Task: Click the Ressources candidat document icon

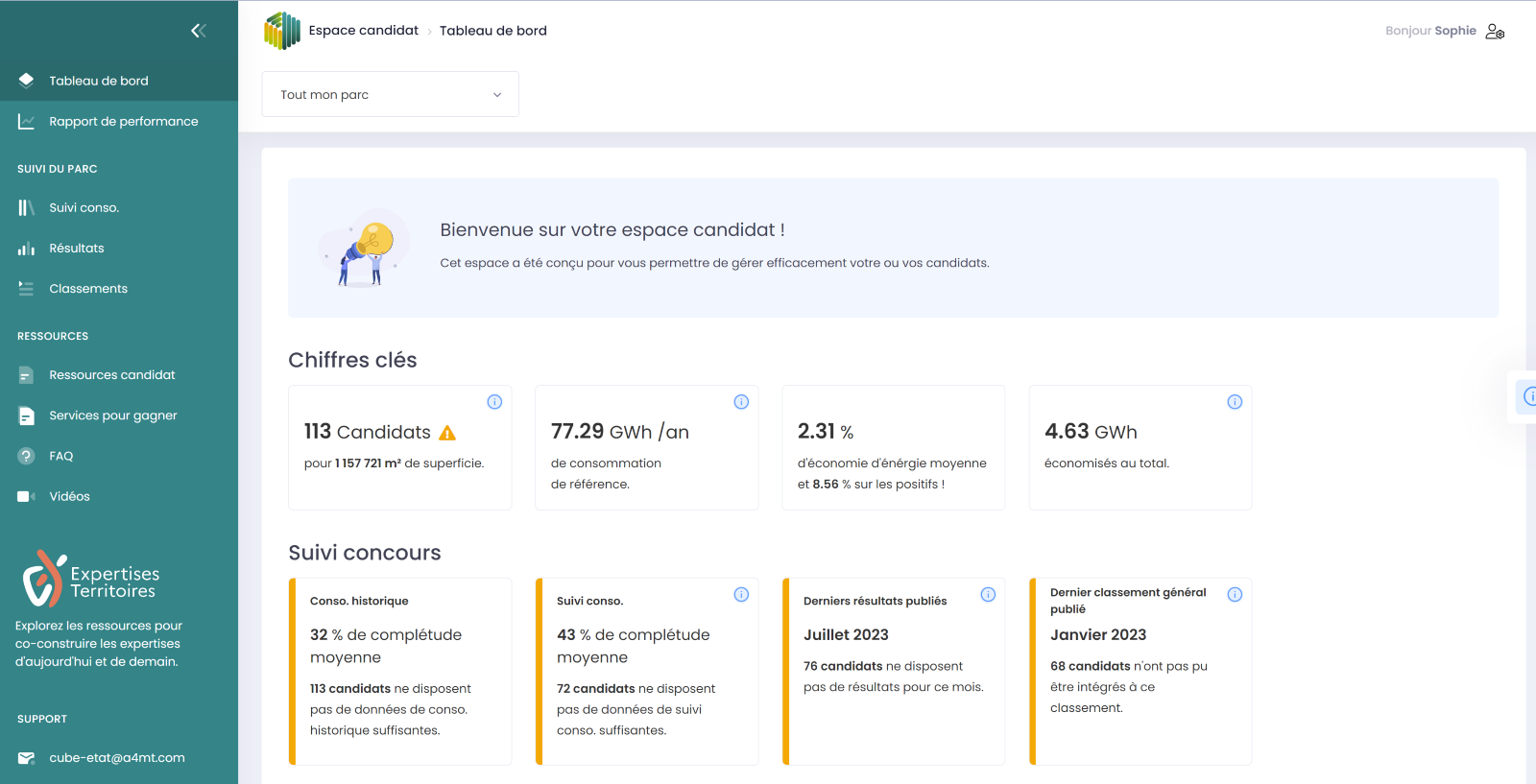Action: coord(26,375)
